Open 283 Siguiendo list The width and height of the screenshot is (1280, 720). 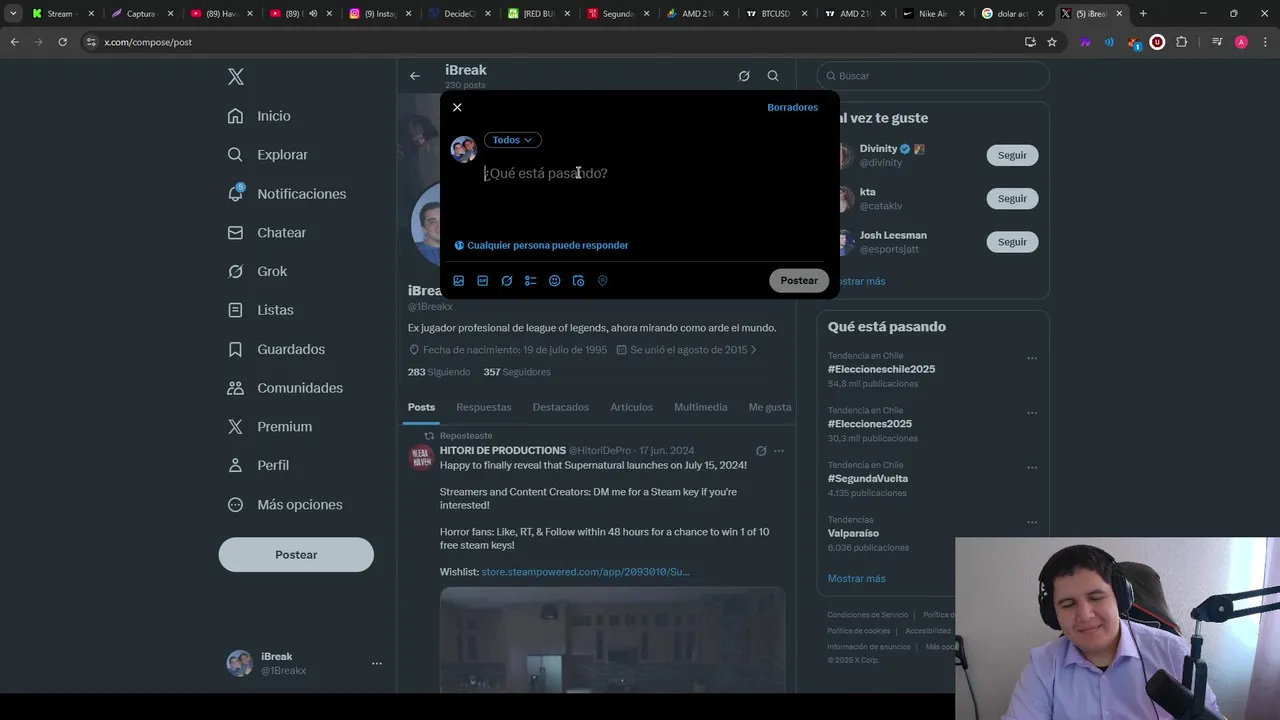438,372
